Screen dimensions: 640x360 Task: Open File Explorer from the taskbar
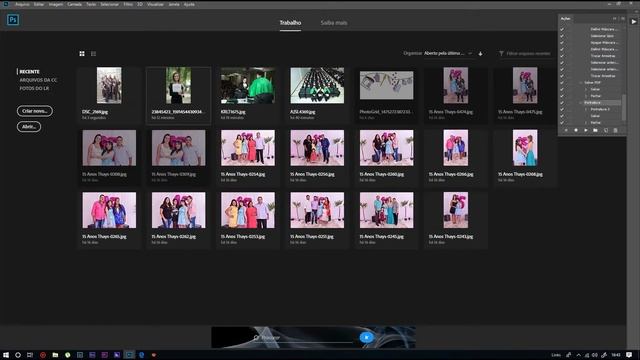point(55,355)
